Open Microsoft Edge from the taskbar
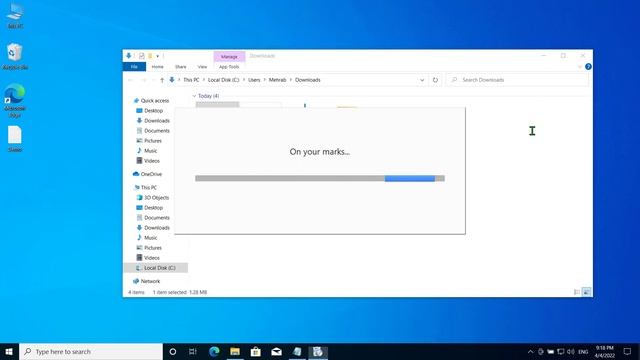This screenshot has height=360, width=640. pos(214,351)
